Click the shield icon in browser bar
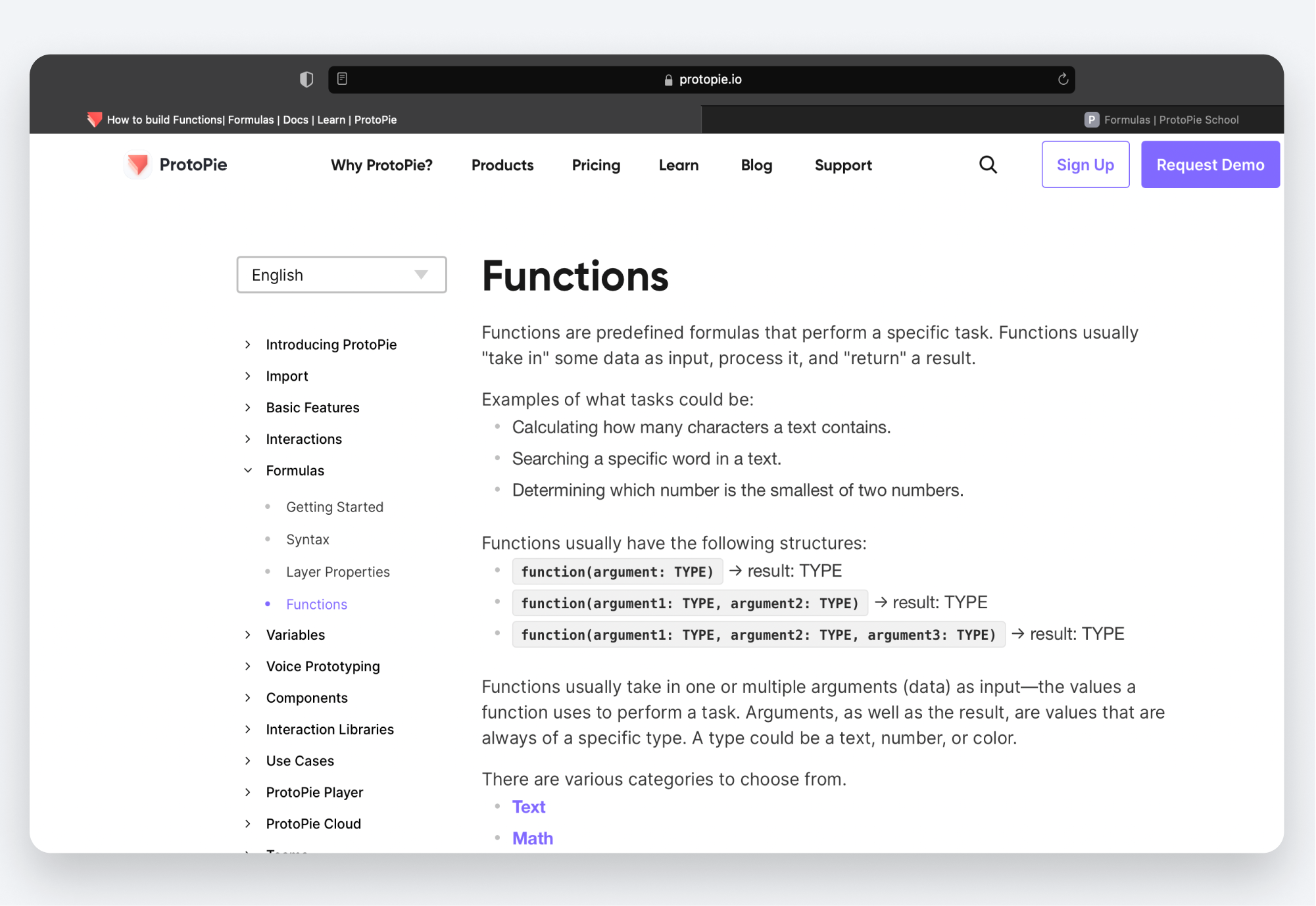Screen dimensions: 1316x906 [306, 79]
